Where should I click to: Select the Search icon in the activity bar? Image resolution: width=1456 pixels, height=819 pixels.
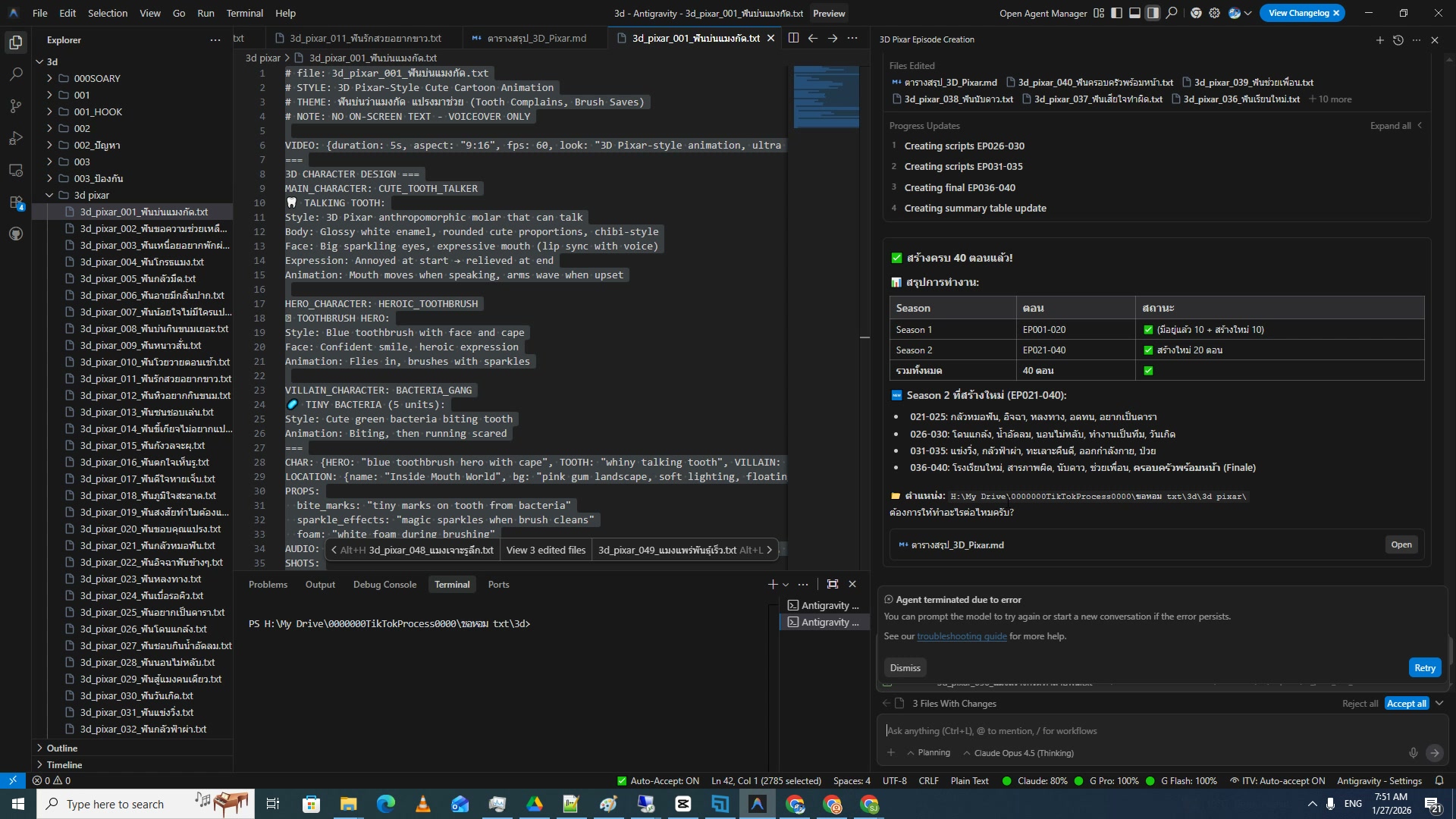coord(15,74)
